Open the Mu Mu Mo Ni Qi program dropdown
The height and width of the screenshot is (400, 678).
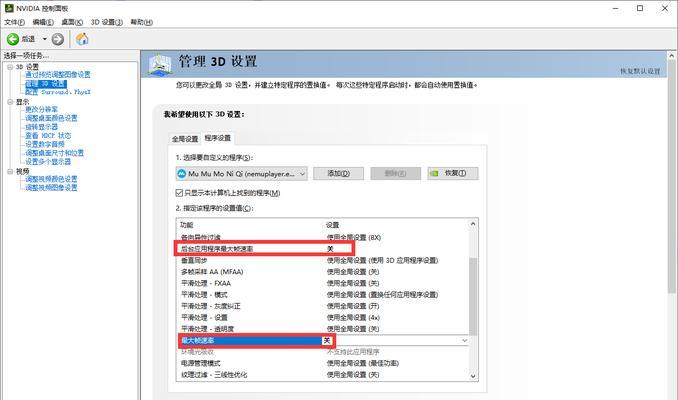(x=242, y=174)
